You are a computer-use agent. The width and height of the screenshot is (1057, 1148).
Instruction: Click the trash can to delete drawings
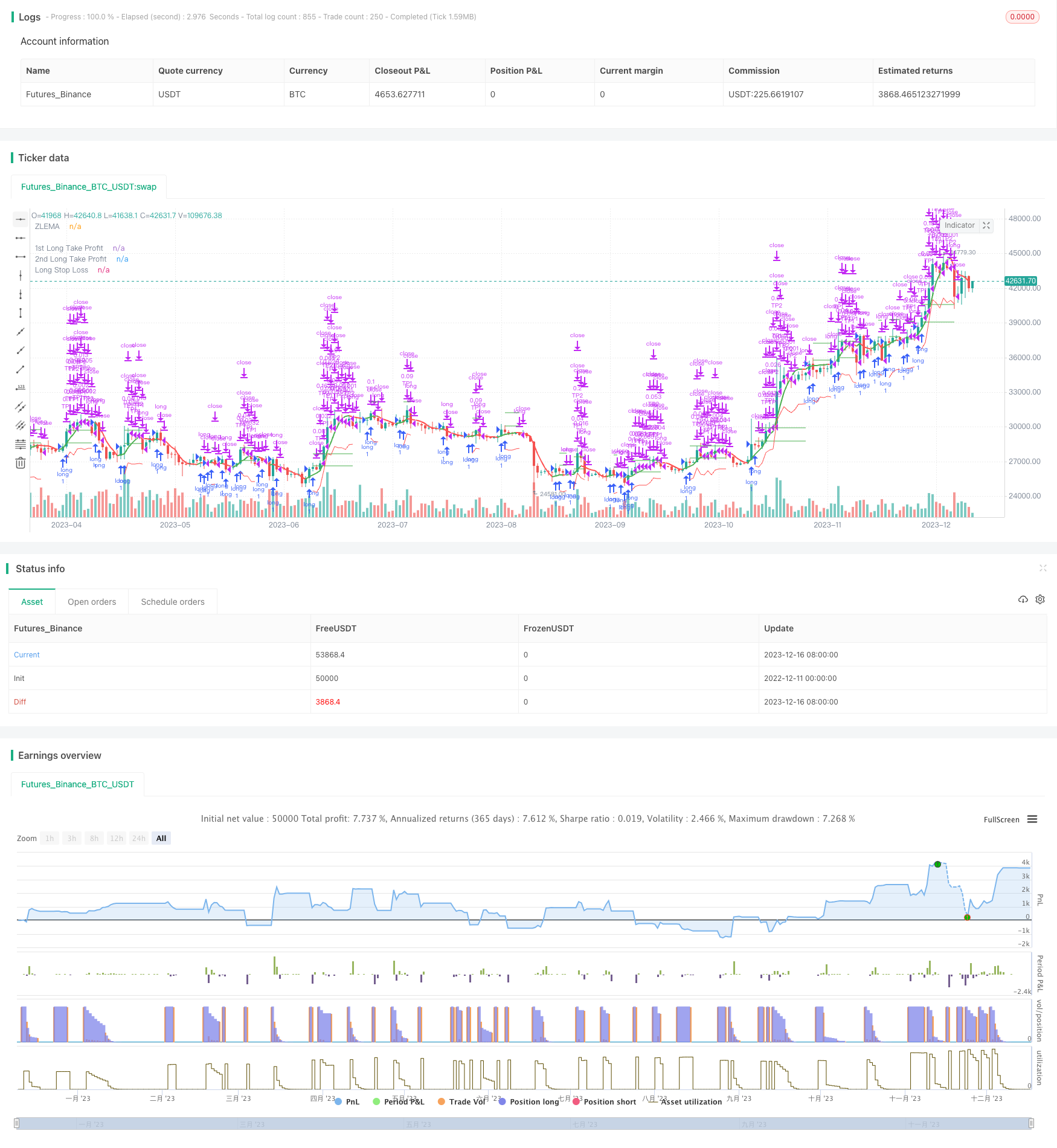coord(21,463)
